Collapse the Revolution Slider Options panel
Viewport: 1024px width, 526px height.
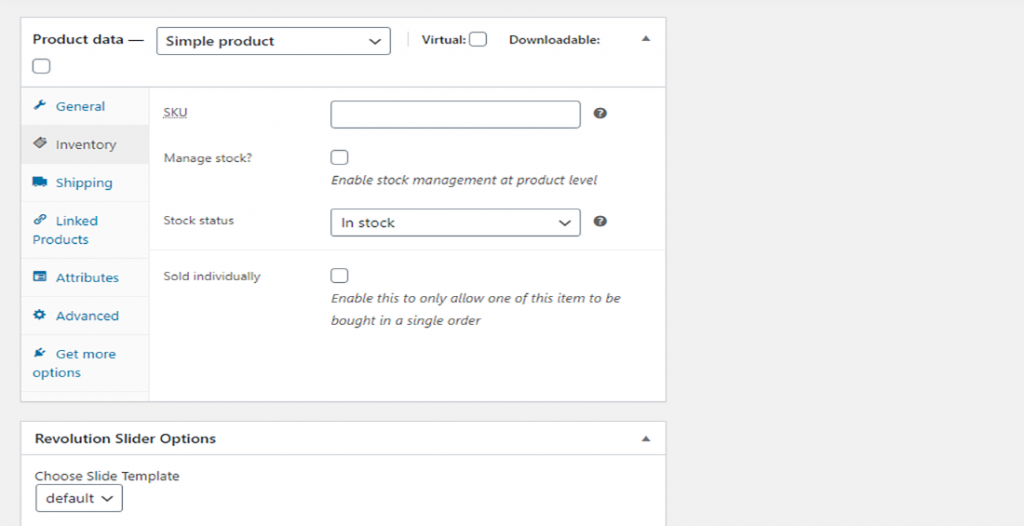point(646,438)
